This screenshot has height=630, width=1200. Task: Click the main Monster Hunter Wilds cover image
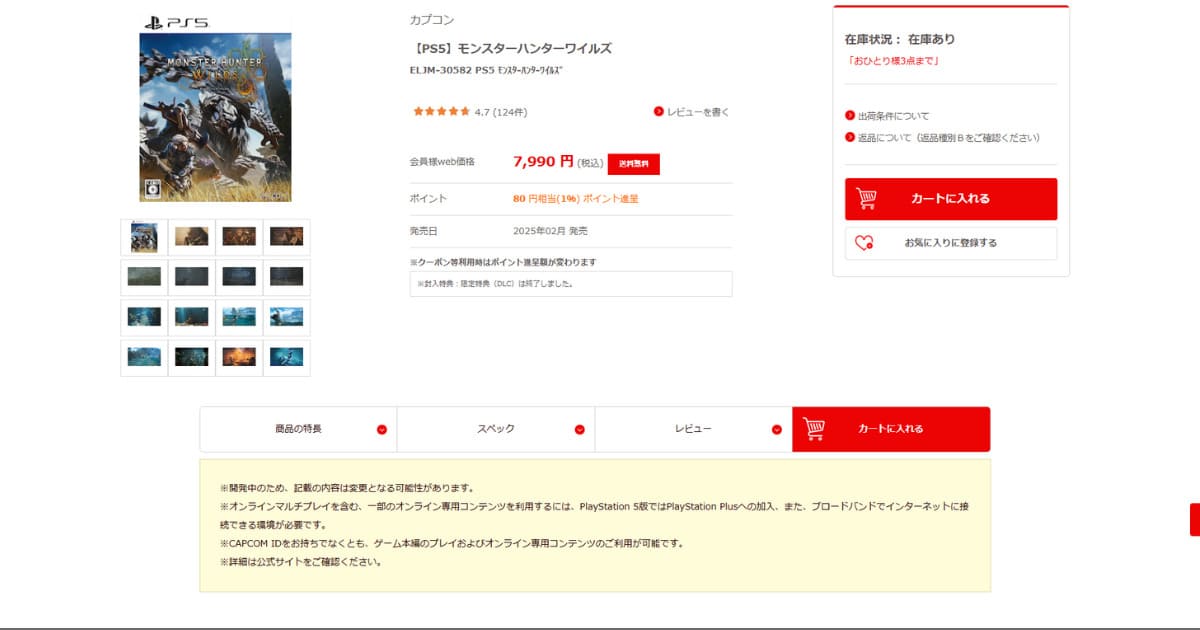[x=215, y=117]
